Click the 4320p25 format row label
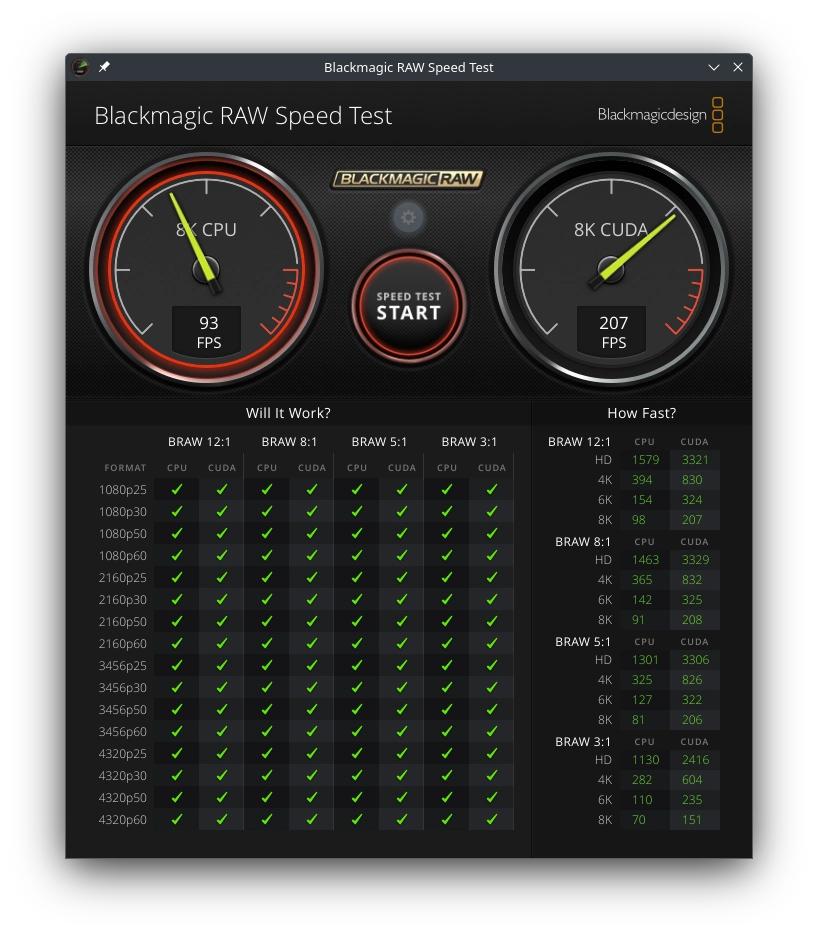This screenshot has width=818, height=936. coord(122,754)
